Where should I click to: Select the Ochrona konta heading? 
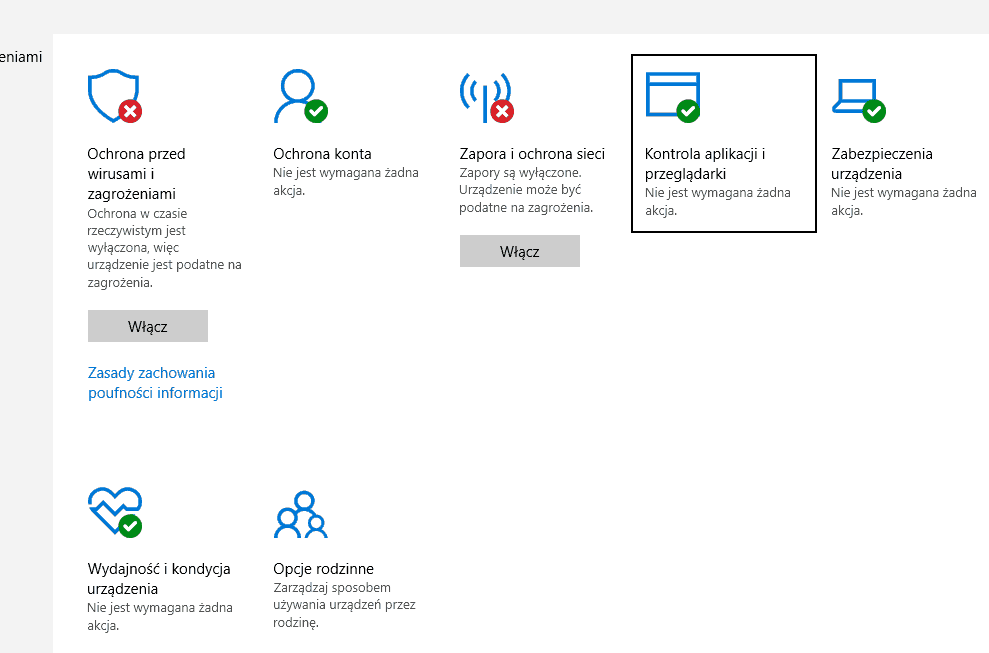coord(322,154)
